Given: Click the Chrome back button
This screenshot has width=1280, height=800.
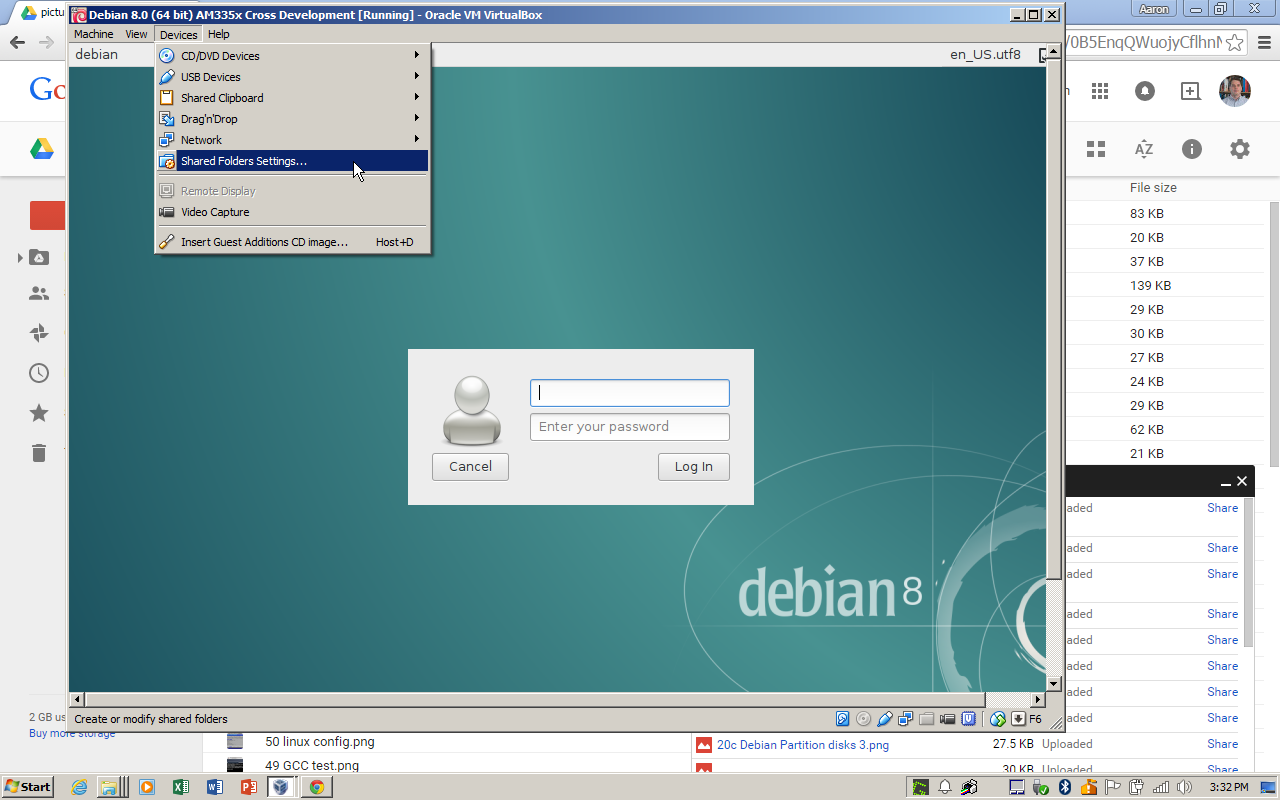Looking at the screenshot, I should [17, 42].
